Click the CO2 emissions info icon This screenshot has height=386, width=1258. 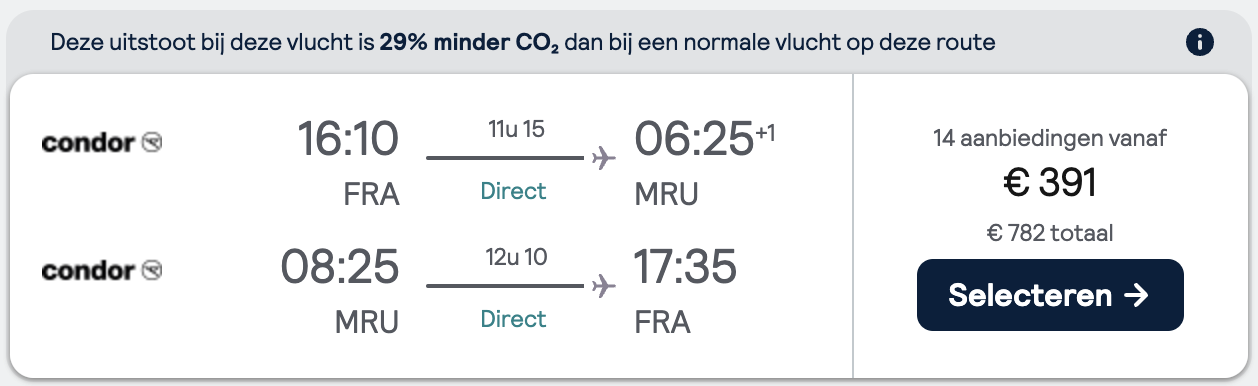click(1199, 42)
